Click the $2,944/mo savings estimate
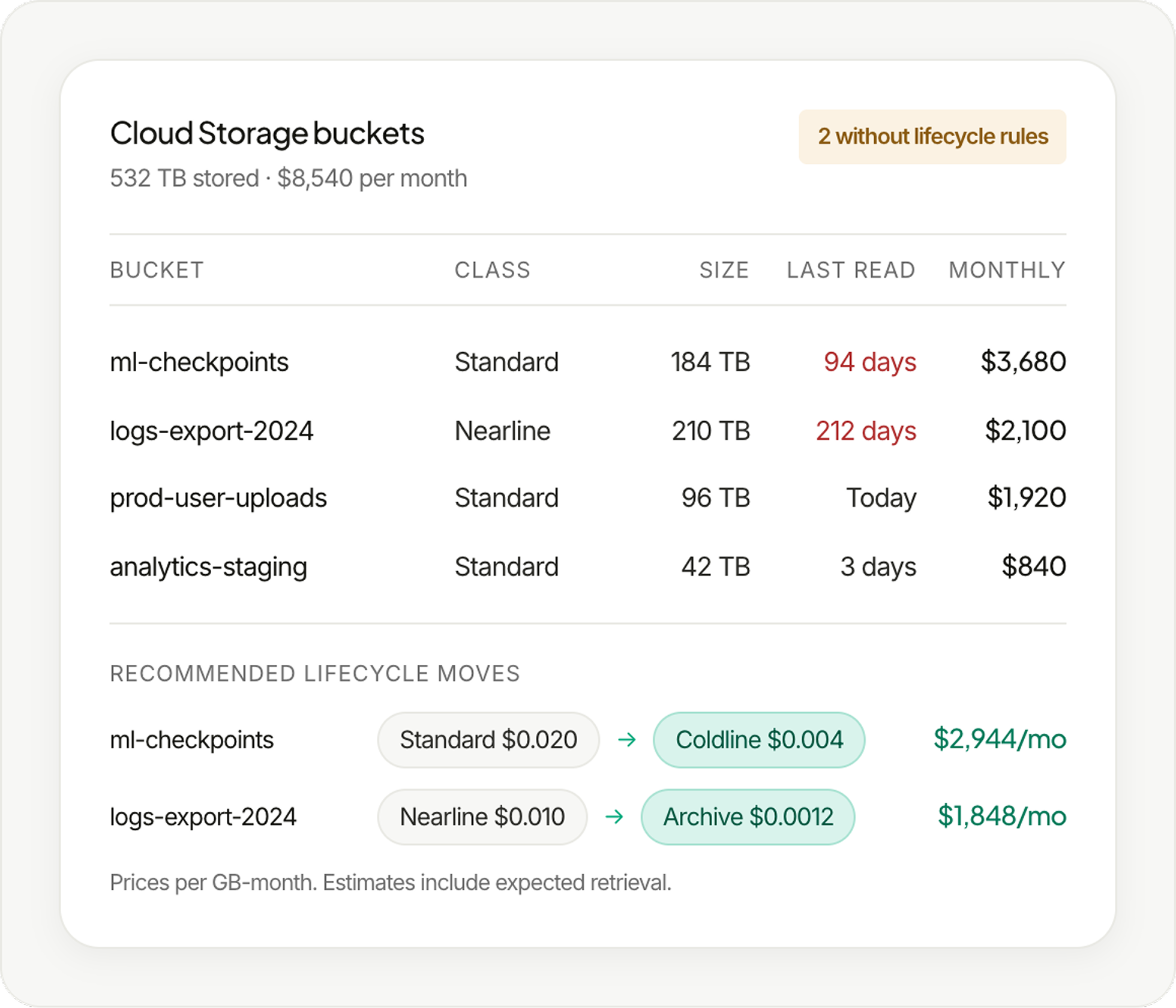Viewport: 1176px width, 1008px height. pyautogui.click(x=1000, y=739)
